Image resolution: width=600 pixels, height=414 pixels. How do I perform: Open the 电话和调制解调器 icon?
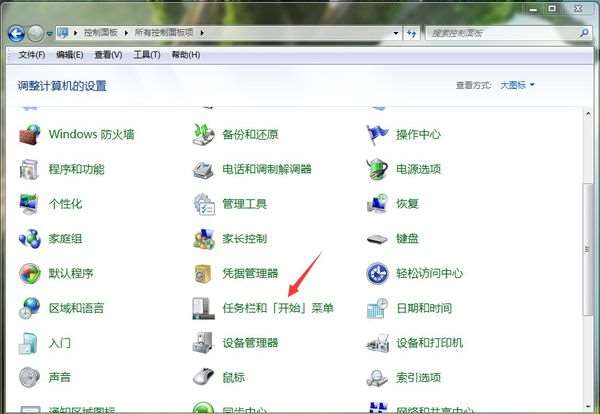(x=203, y=170)
